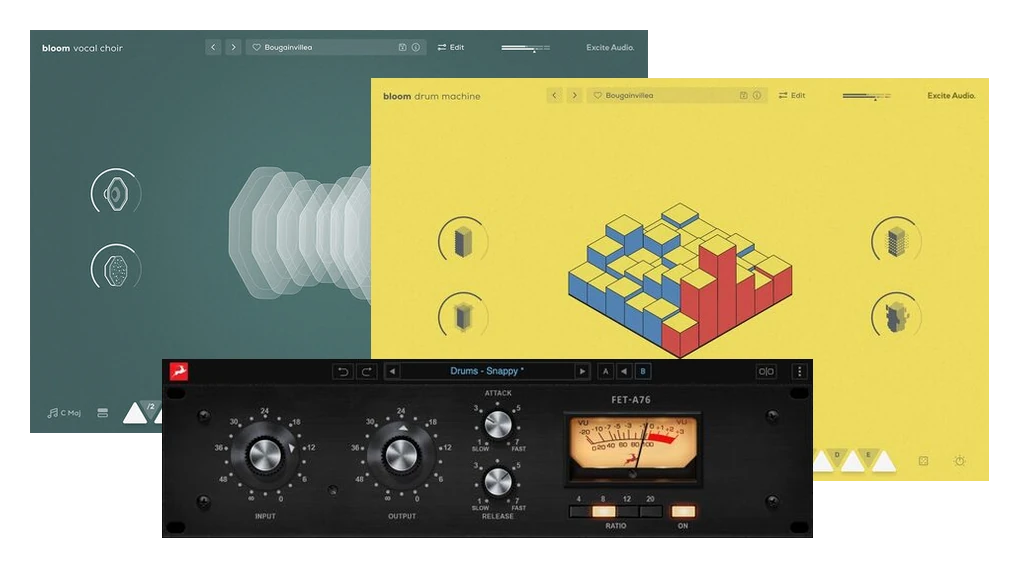The width and height of the screenshot is (1019, 568).
Task: Select ratio 12 button
Action: 627,511
